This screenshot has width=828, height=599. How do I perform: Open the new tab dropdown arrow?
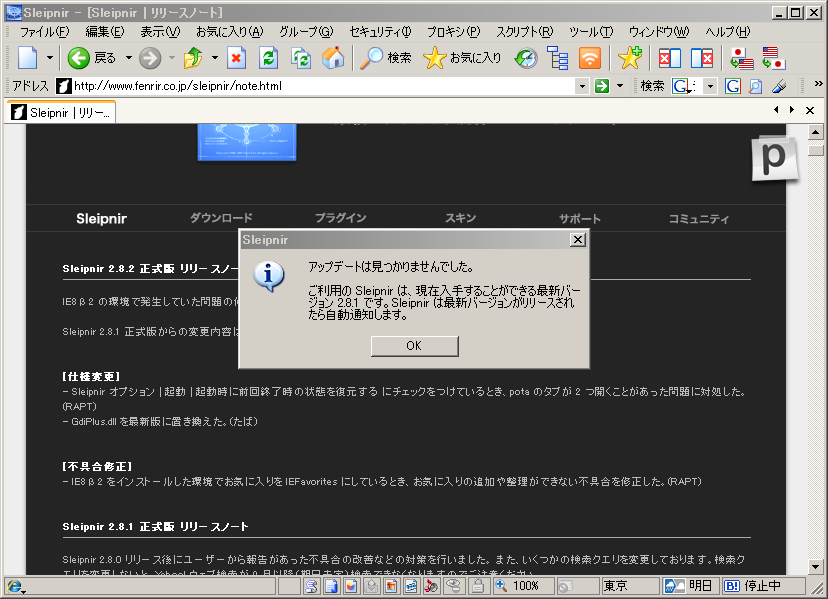coord(50,58)
